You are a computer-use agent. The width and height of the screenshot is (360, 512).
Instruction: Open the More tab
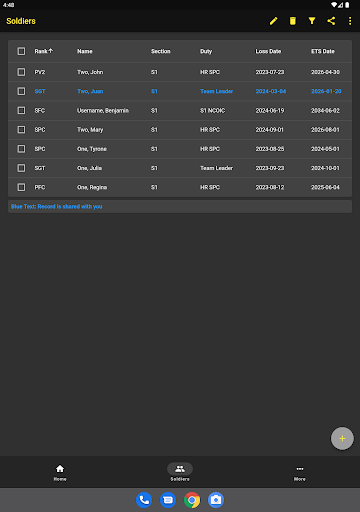click(300, 472)
